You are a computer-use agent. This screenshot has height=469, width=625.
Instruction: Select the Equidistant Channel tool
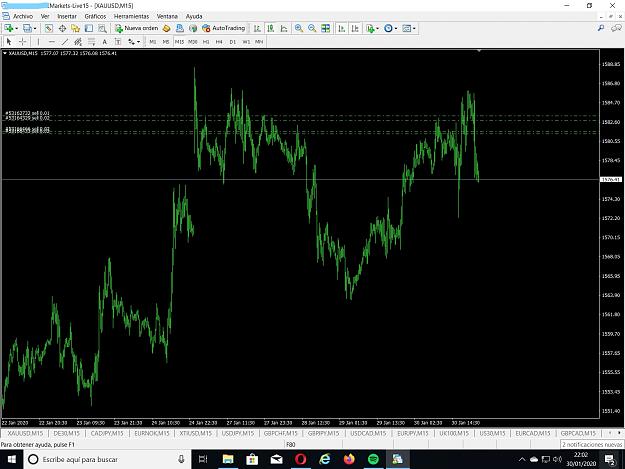click(x=78, y=41)
